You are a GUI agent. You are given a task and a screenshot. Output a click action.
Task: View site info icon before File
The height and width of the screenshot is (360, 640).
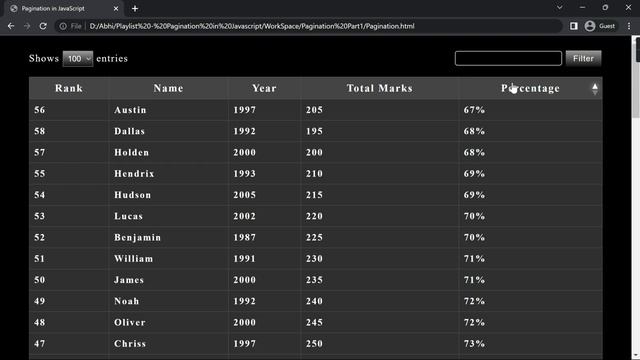pos(63,26)
